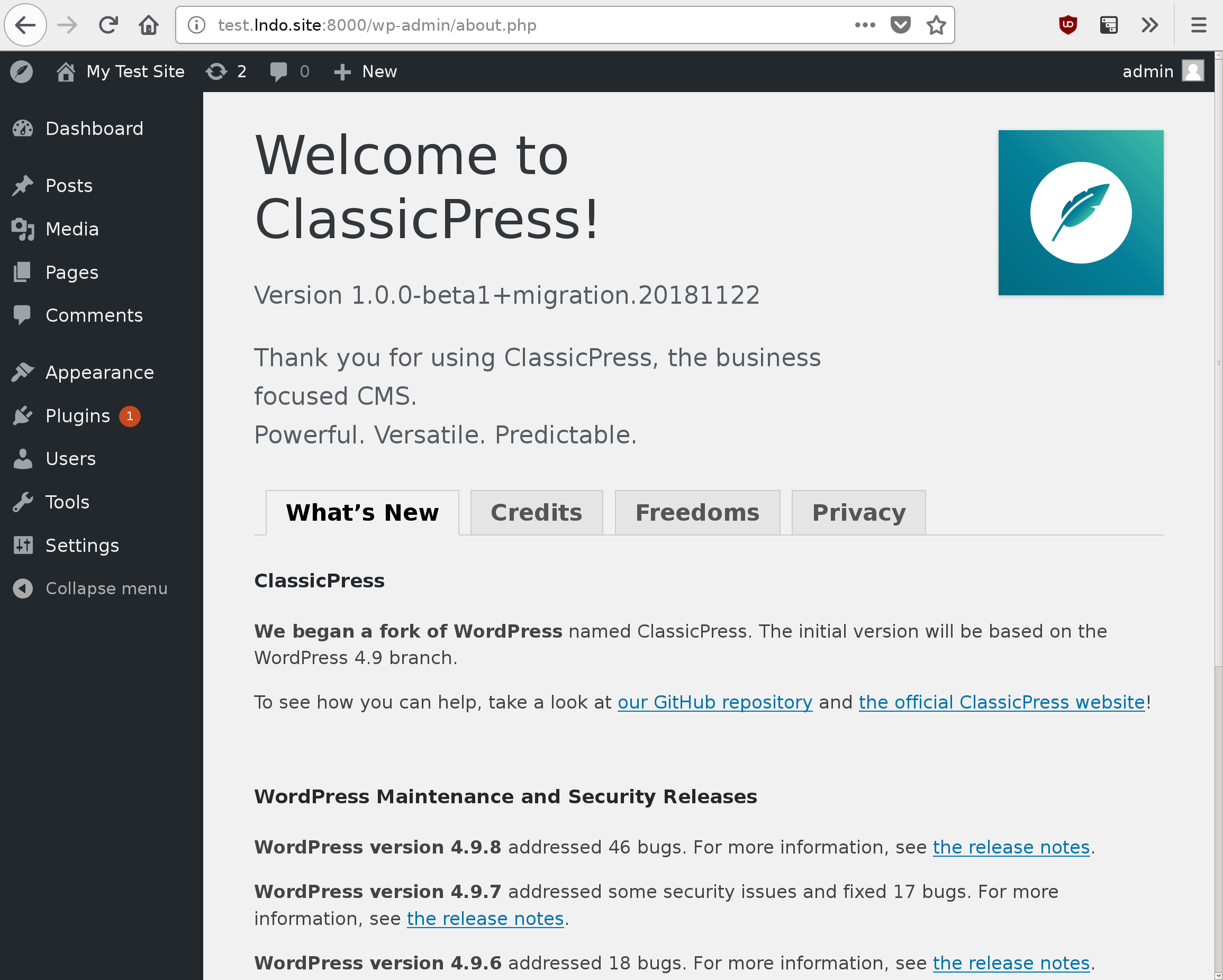Show more toolbar extensions chevron
Viewport: 1223px width, 980px height.
(x=1149, y=25)
